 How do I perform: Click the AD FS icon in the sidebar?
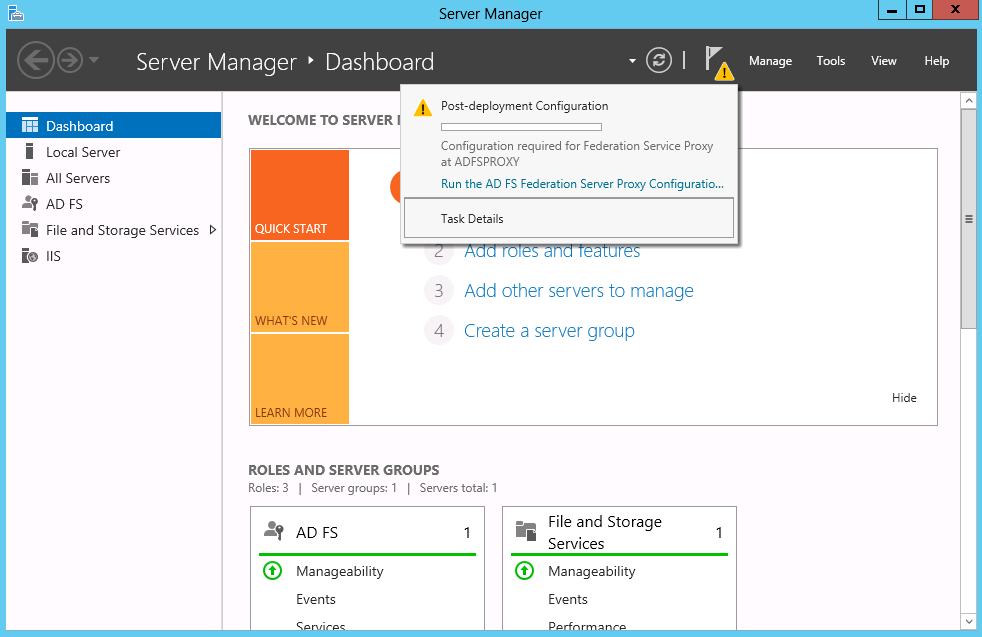30,203
